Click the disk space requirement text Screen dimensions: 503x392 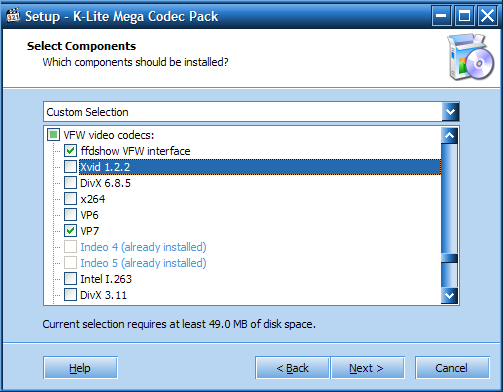coord(179,324)
